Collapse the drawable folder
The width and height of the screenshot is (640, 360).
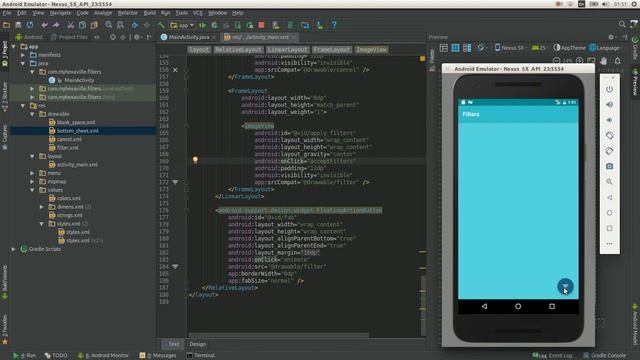(x=32, y=114)
